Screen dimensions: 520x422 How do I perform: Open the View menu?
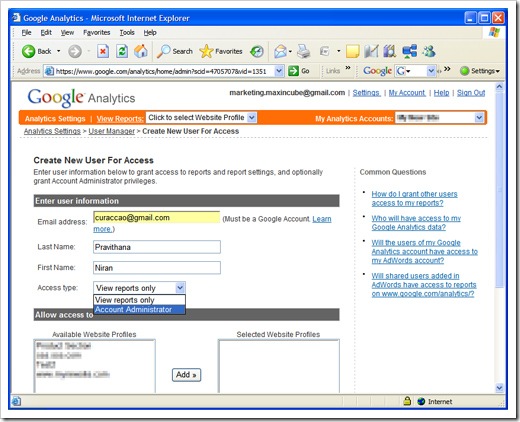click(67, 32)
